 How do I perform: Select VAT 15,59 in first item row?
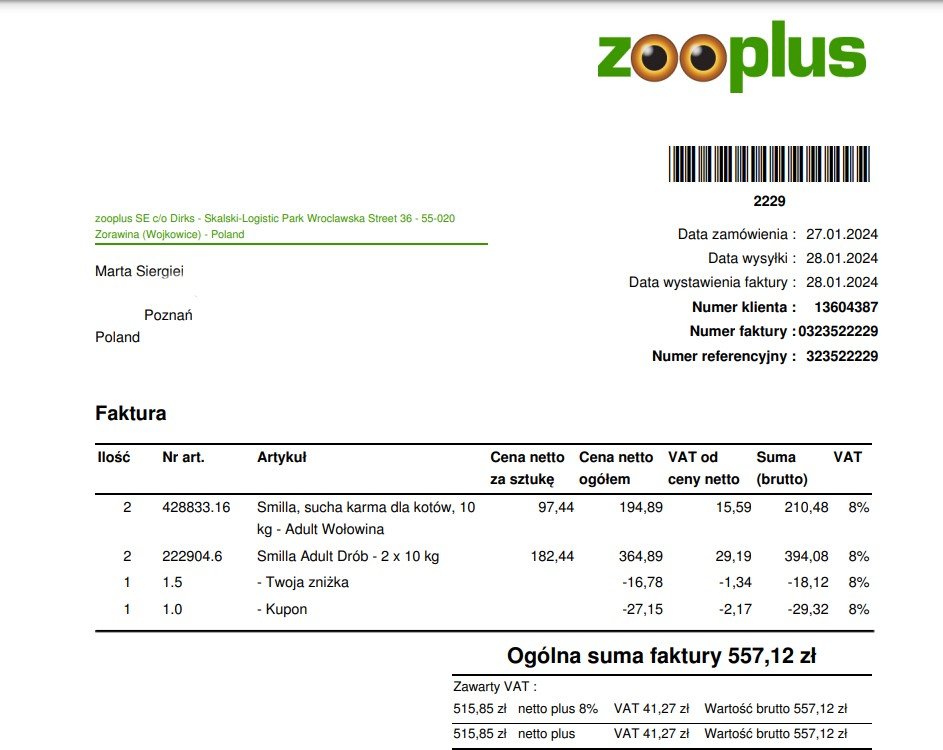(733, 507)
